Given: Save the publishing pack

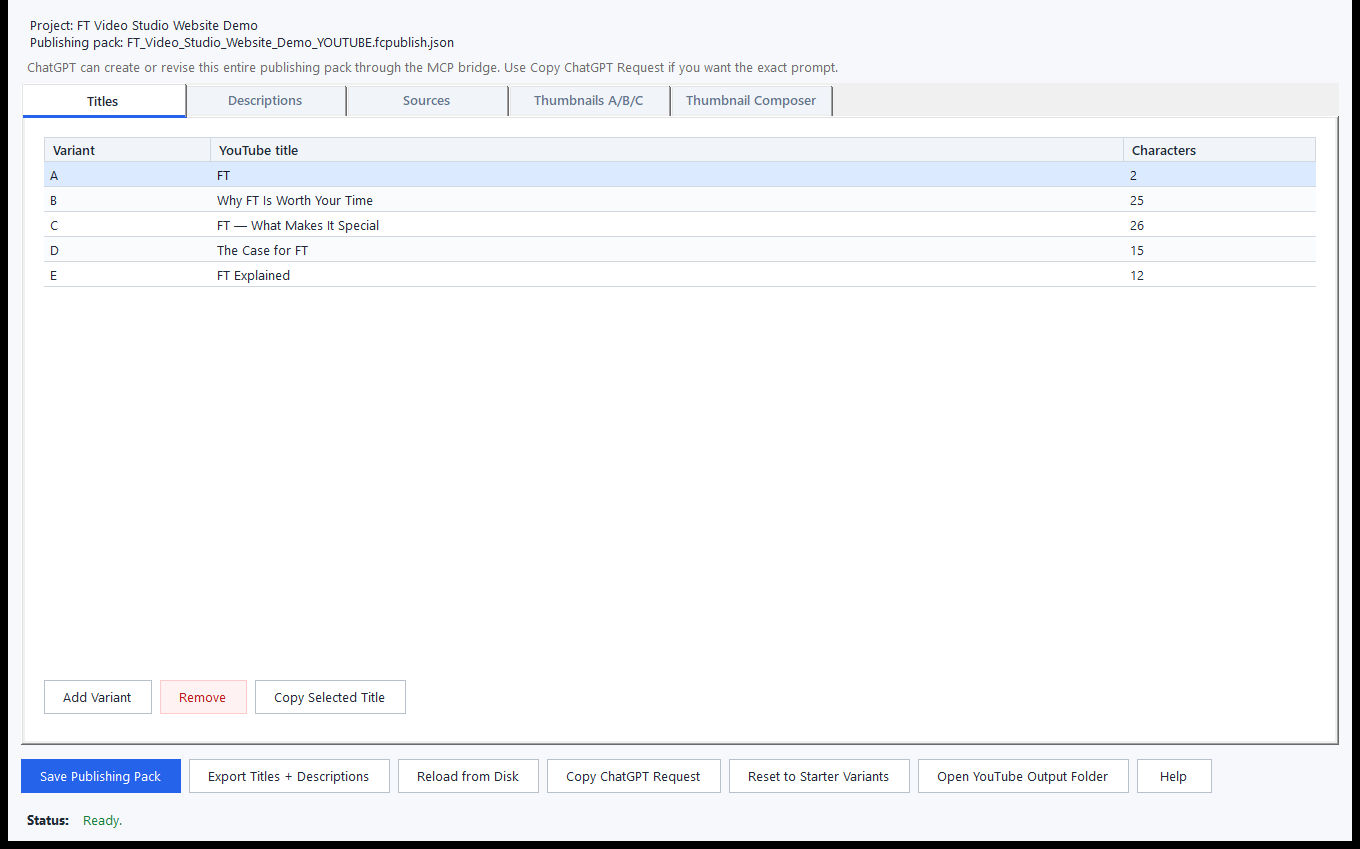Looking at the screenshot, I should [101, 776].
